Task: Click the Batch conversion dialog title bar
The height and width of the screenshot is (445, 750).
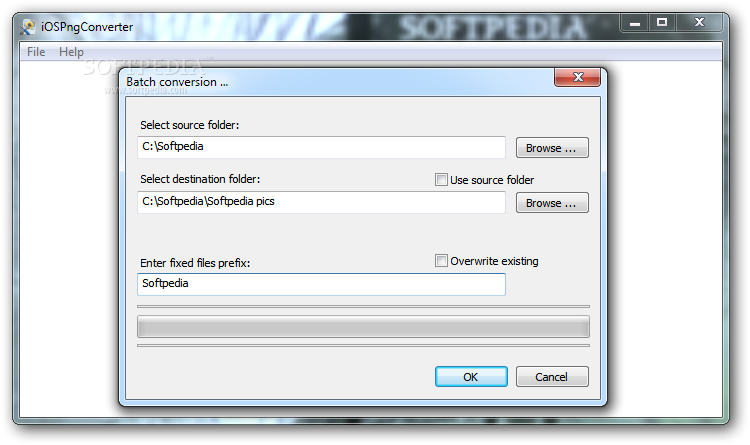Action: (x=337, y=82)
